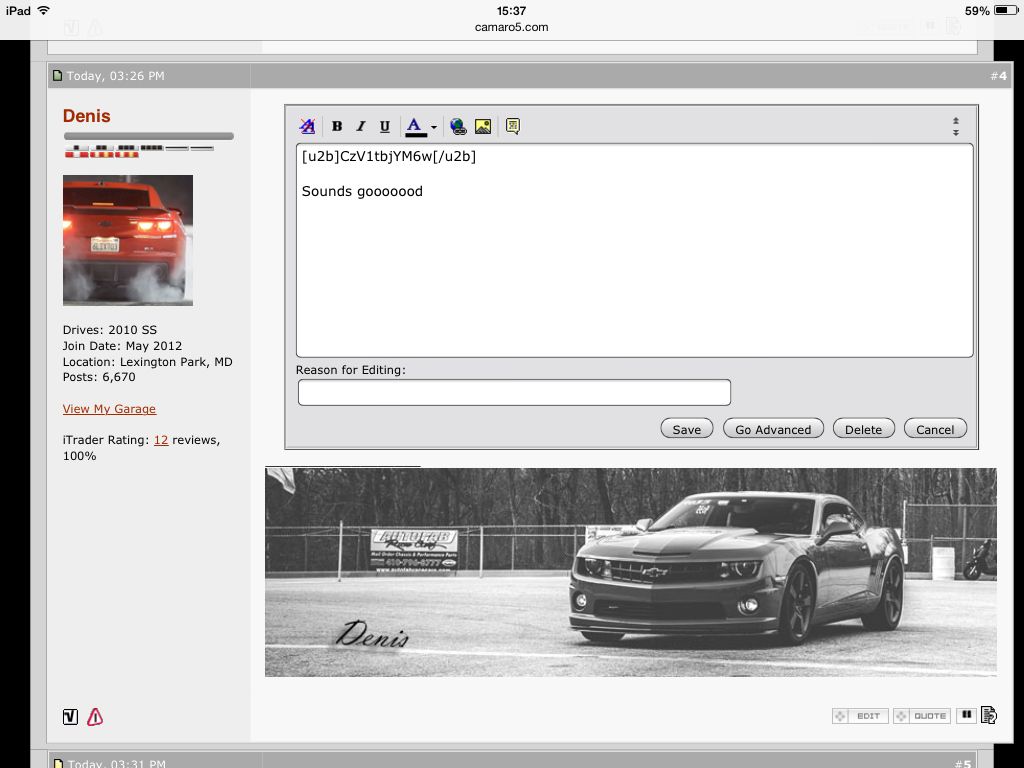Toggle italic text formatting

tap(361, 126)
